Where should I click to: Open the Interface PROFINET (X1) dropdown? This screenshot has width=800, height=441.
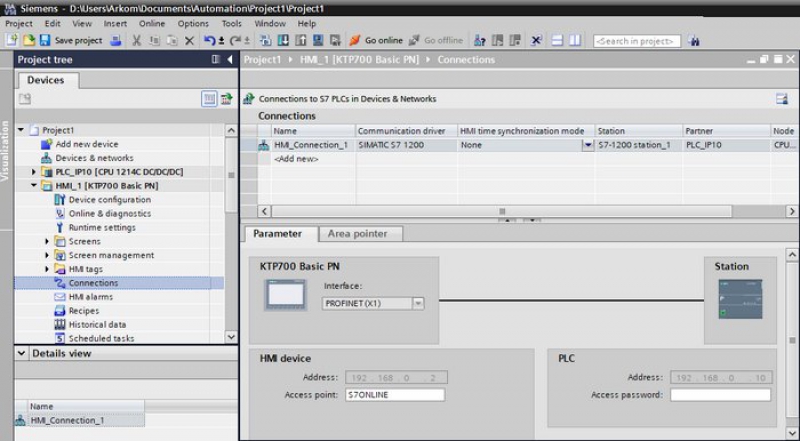pos(418,304)
